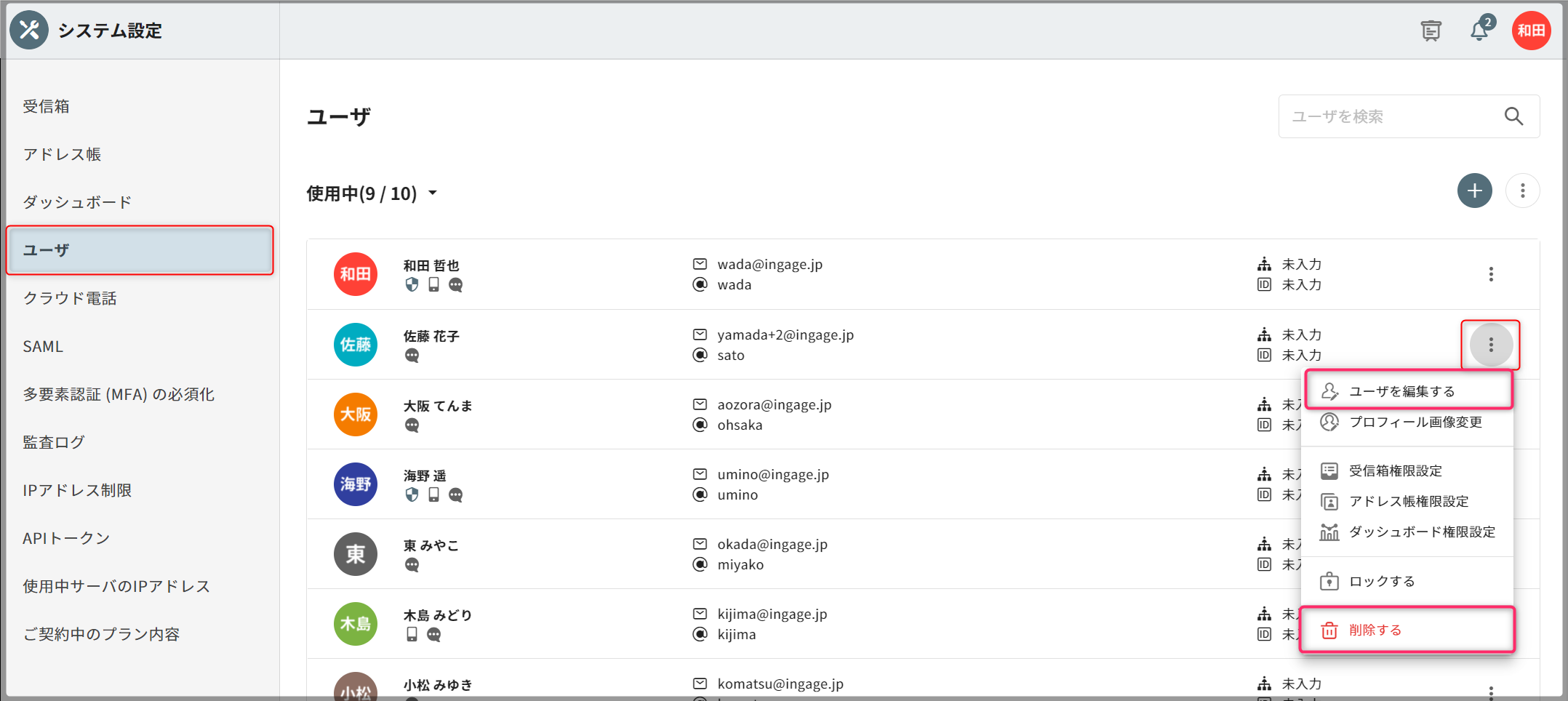The width and height of the screenshot is (1568, 701).
Task: Choose ロックする menu option
Action: tap(1381, 582)
